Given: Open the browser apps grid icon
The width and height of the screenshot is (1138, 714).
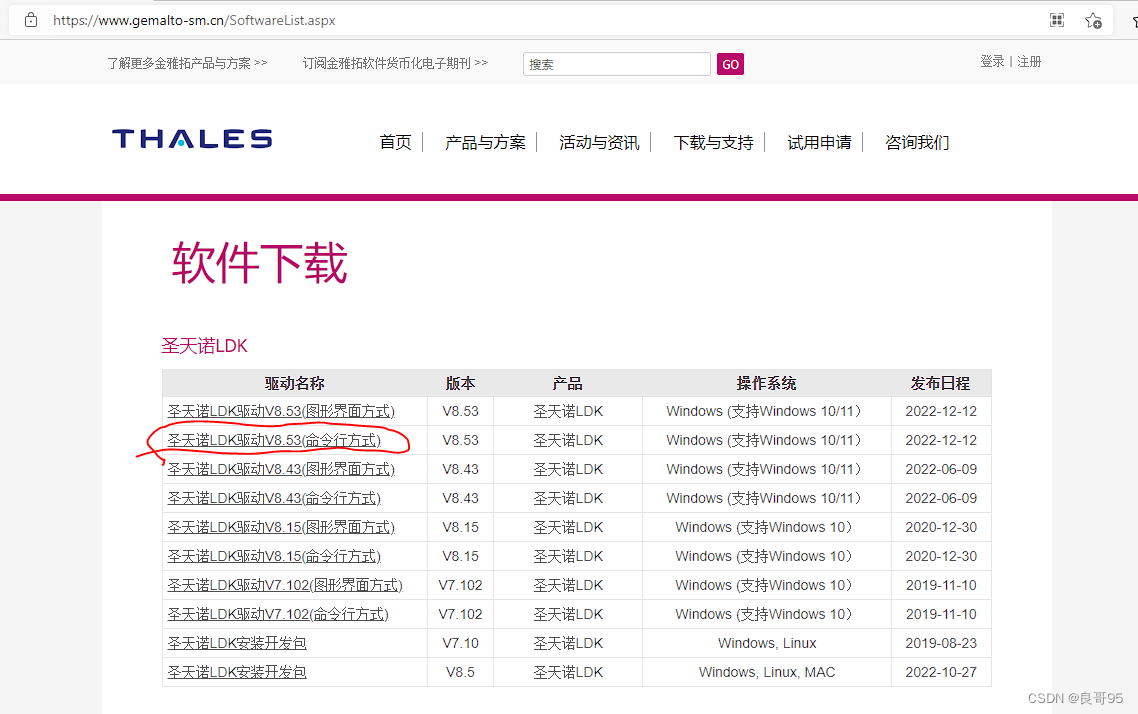Looking at the screenshot, I should [x=1057, y=20].
